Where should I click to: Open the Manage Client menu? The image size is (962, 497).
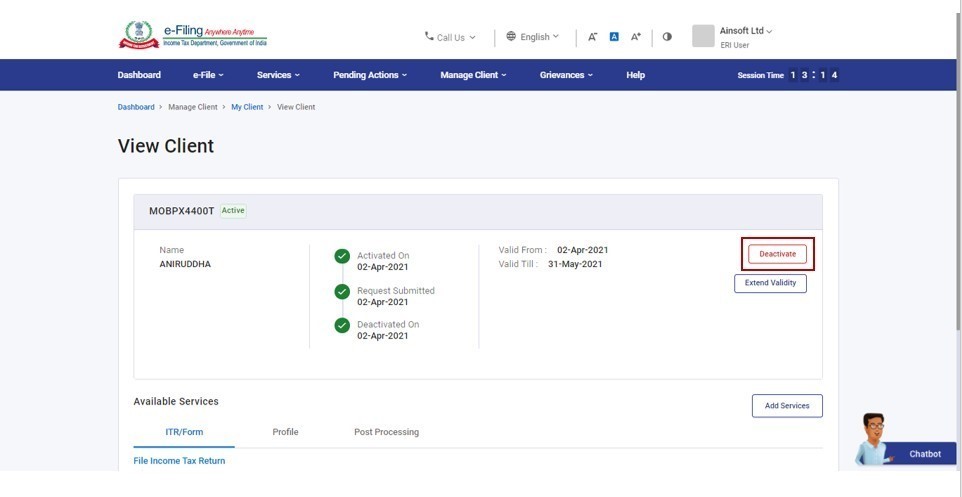[473, 75]
